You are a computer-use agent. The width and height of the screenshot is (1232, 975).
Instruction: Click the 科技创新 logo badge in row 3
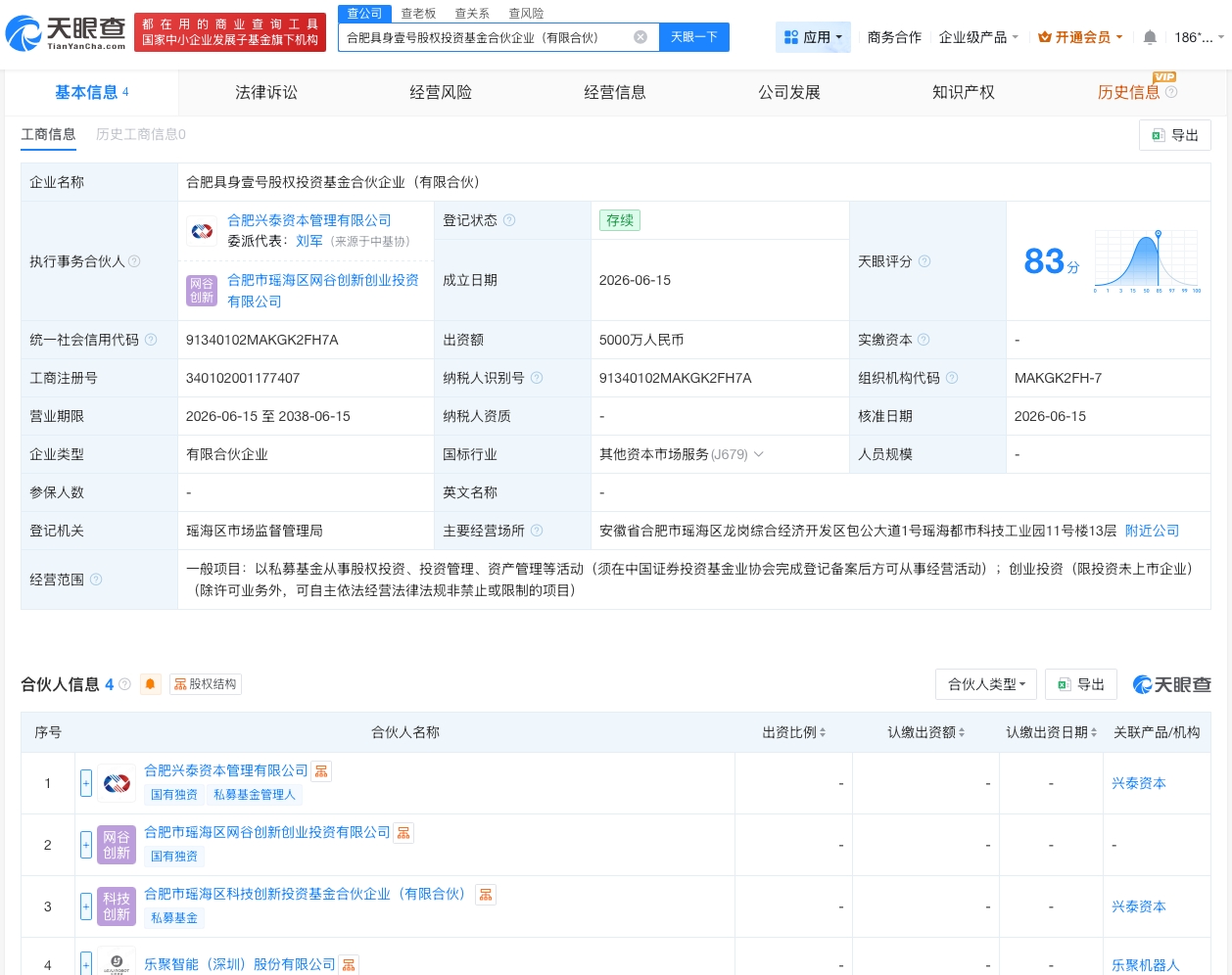[x=117, y=906]
